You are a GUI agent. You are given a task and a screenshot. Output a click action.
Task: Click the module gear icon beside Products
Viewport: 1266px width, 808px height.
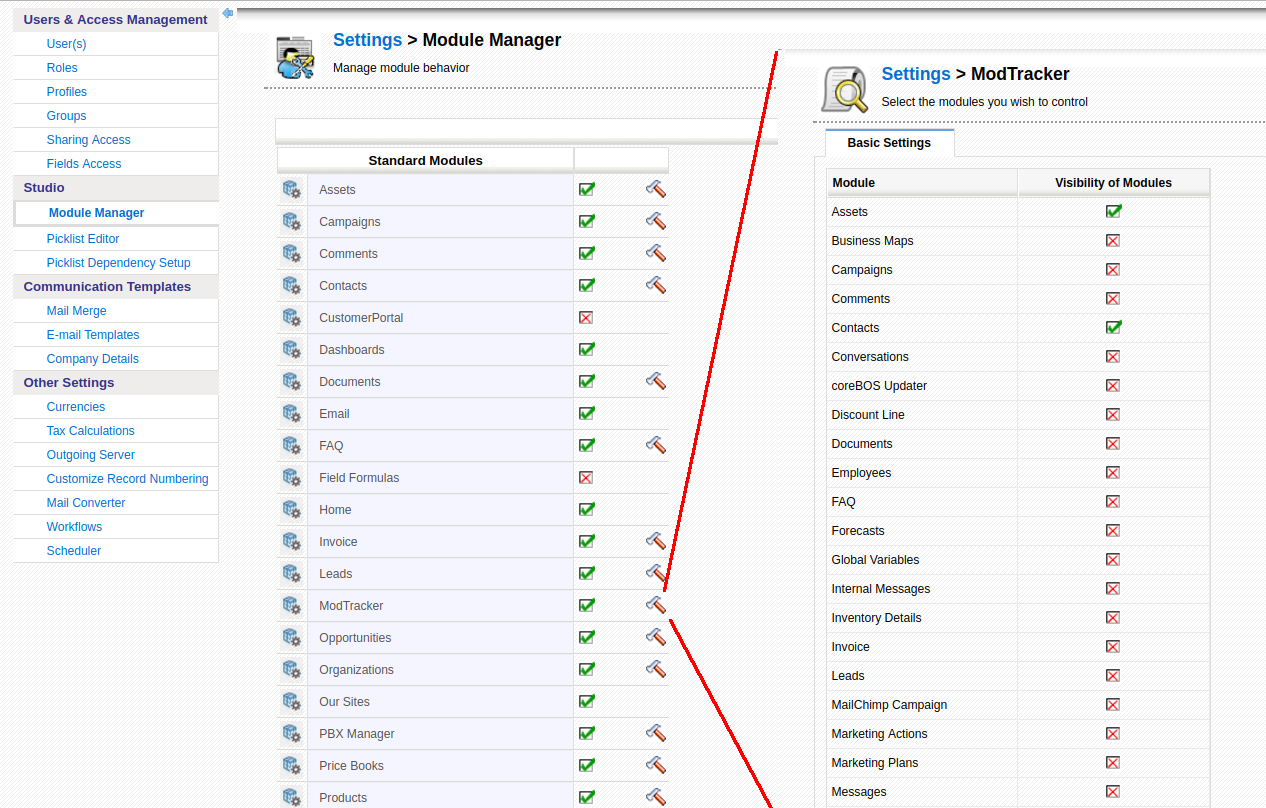pos(291,797)
